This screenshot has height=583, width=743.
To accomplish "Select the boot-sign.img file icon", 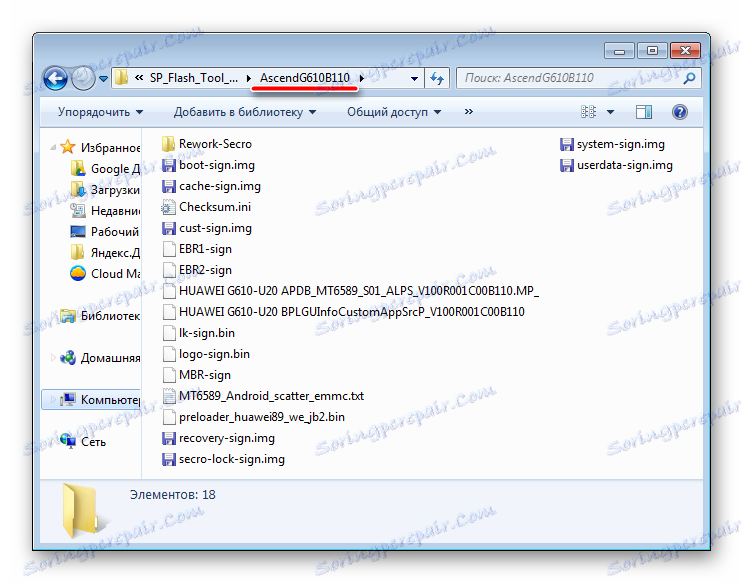I will (x=168, y=165).
